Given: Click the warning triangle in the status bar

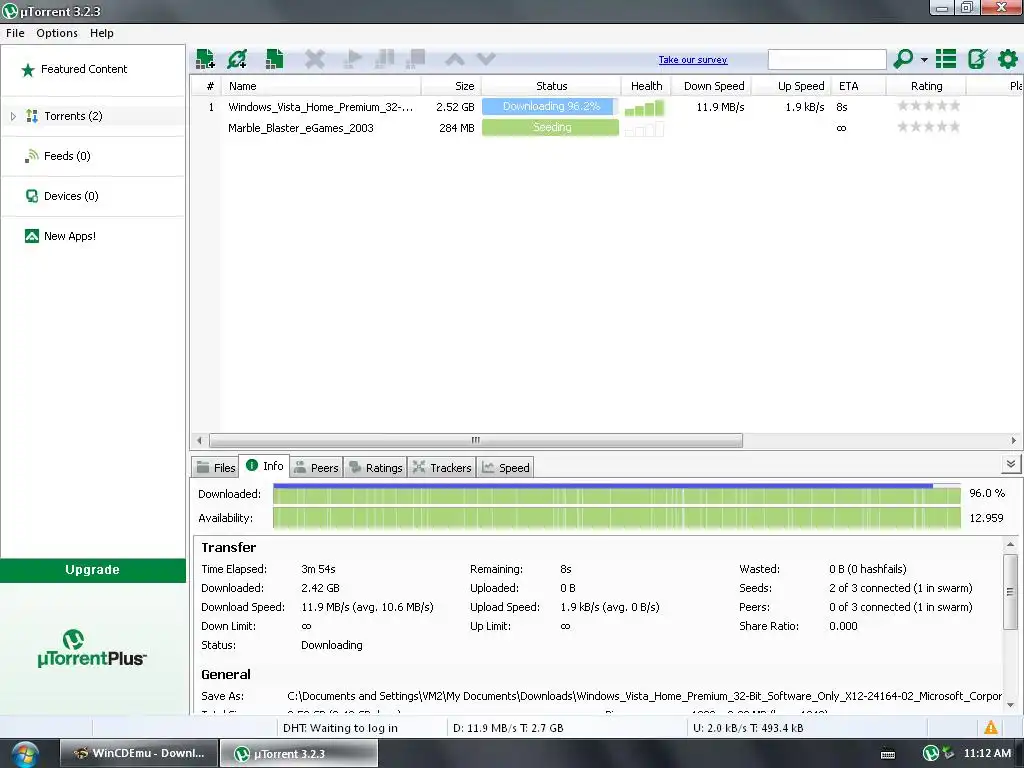Looking at the screenshot, I should (x=991, y=727).
